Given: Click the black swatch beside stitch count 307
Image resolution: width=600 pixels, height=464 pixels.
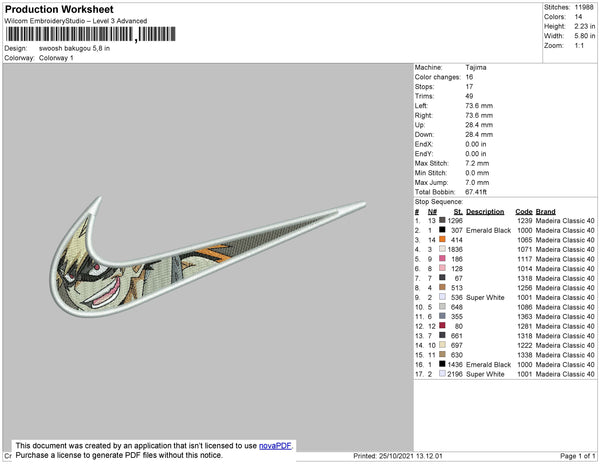Looking at the screenshot, I should (x=442, y=230).
